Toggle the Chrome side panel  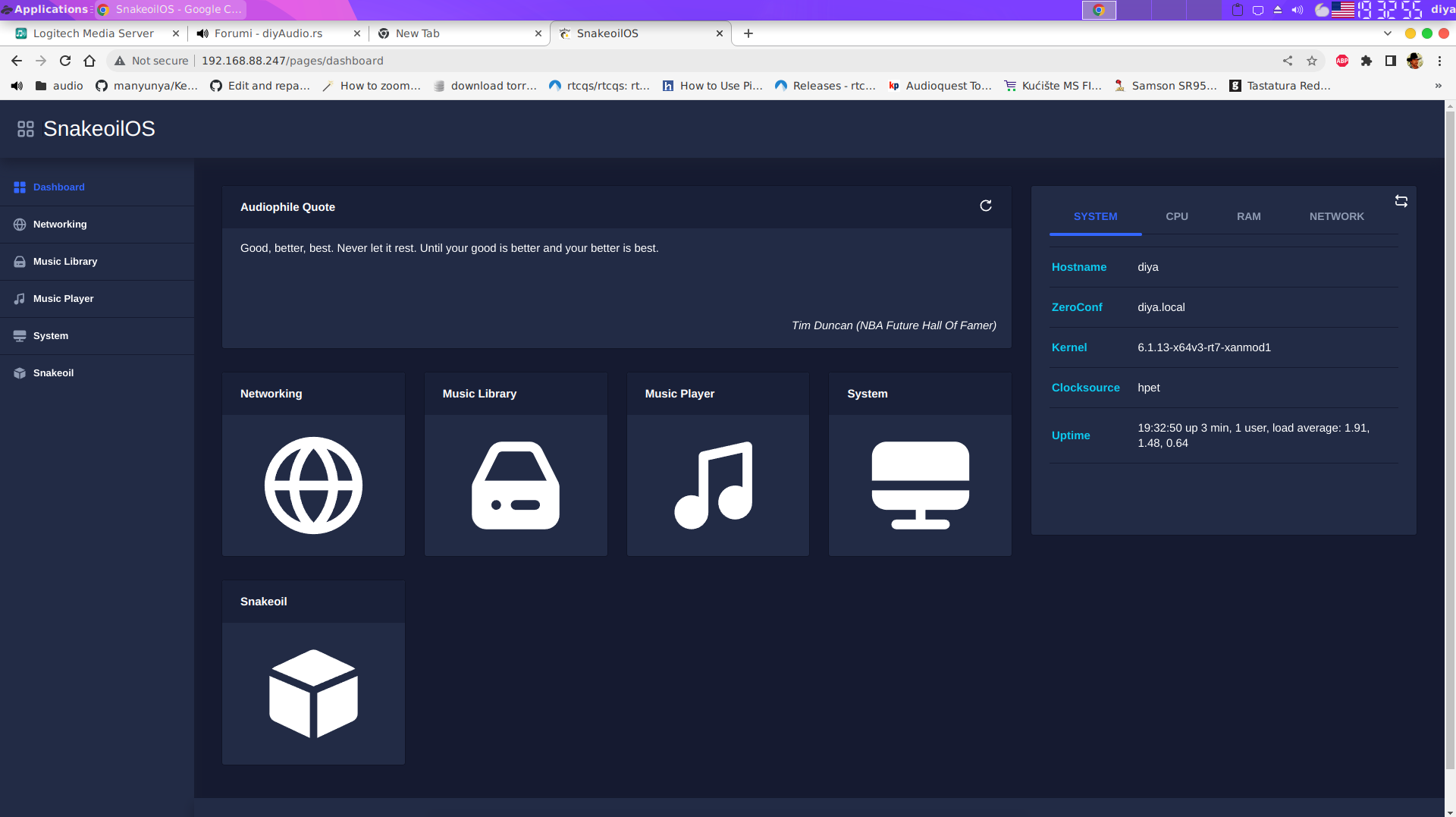pos(1391,61)
